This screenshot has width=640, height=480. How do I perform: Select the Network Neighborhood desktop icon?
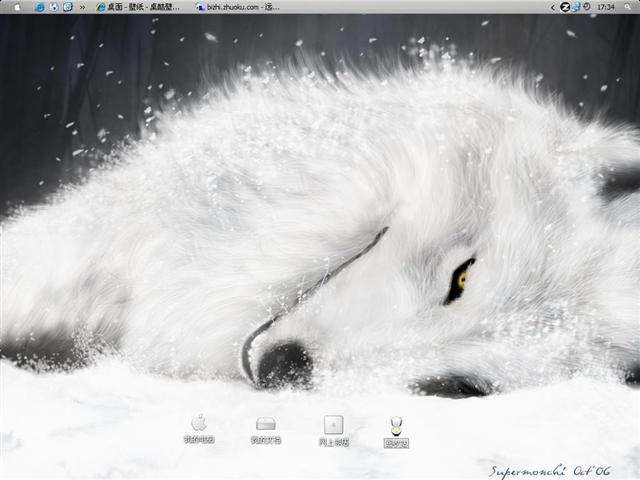(333, 424)
